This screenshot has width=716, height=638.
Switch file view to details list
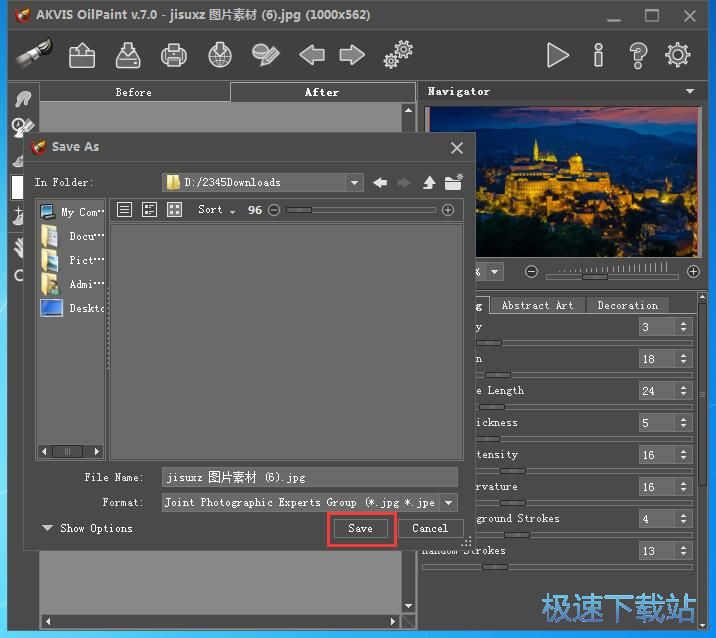click(150, 210)
